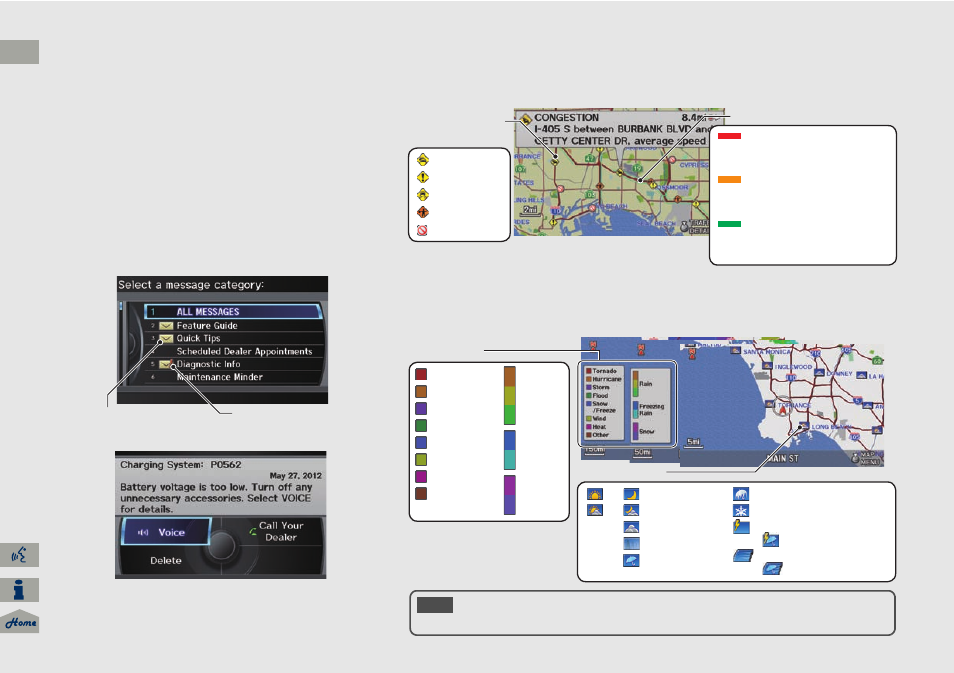This screenshot has height=673, width=954.
Task: Click the Charging System: P0562 title
Action: 180,465
